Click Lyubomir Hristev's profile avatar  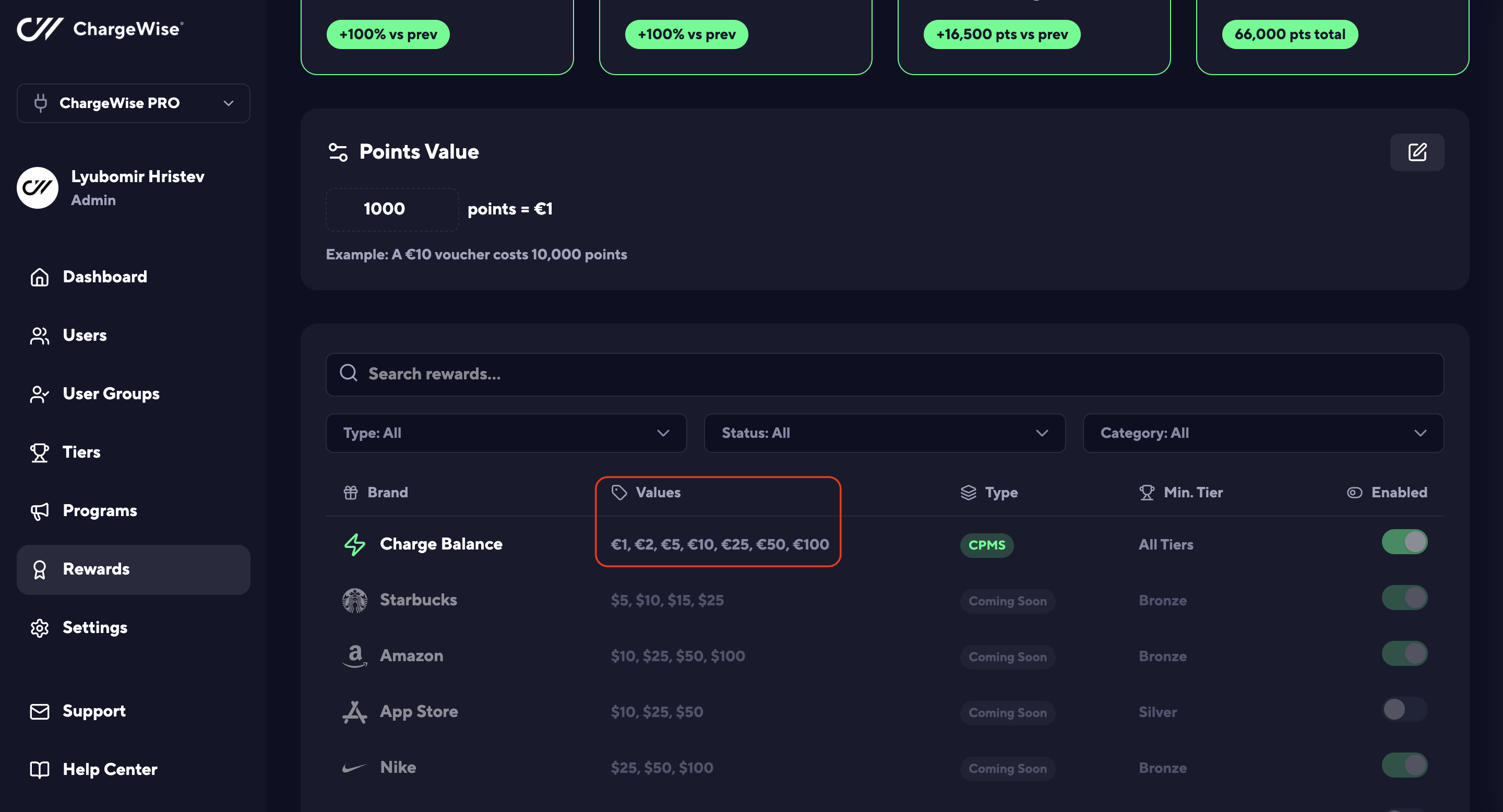[x=38, y=188]
